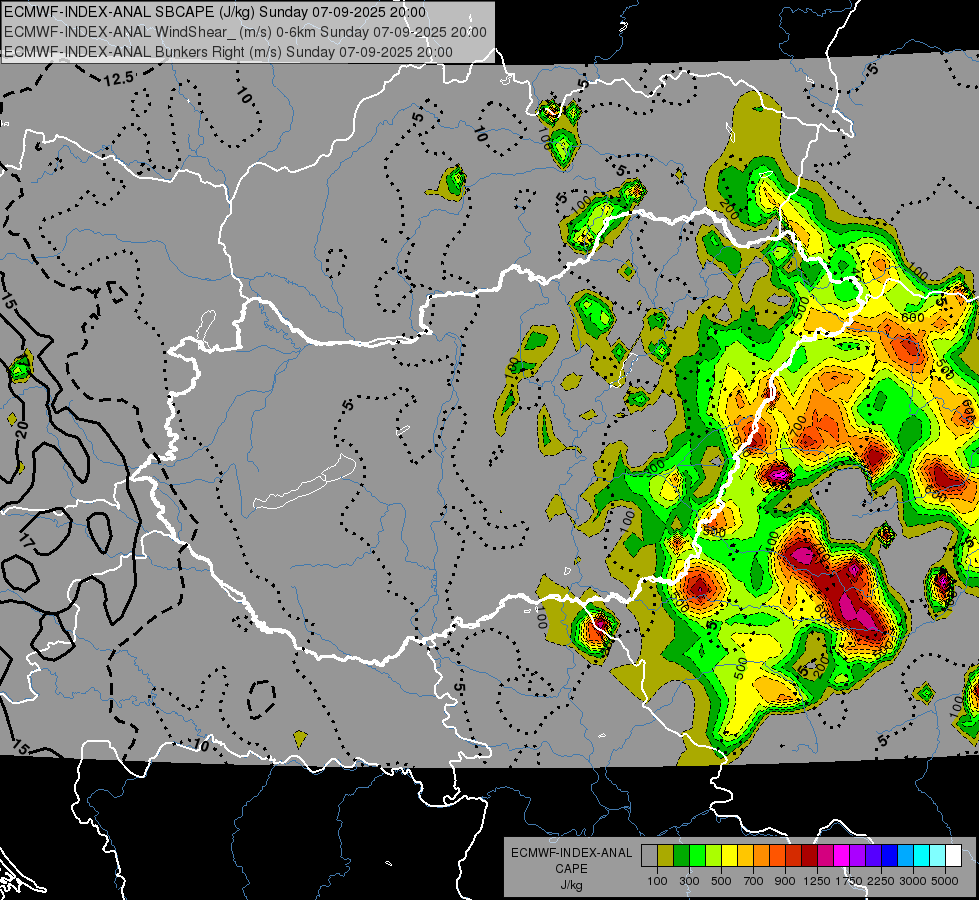Click the 20 contour label on the map
This screenshot has width=979, height=900.
click(22, 428)
